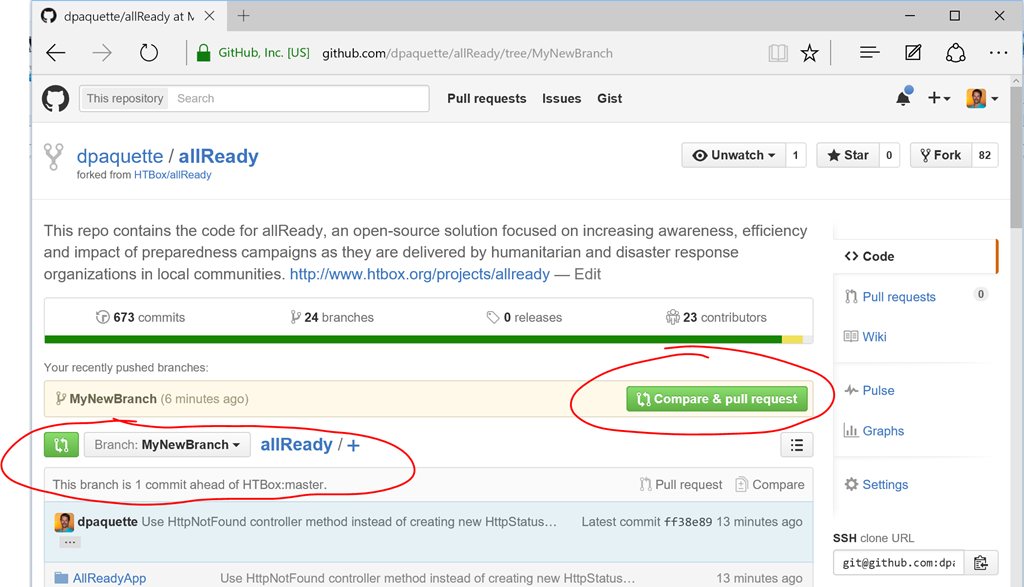The image size is (1024, 587).
Task: Create new file with plus icon
Action: (353, 445)
